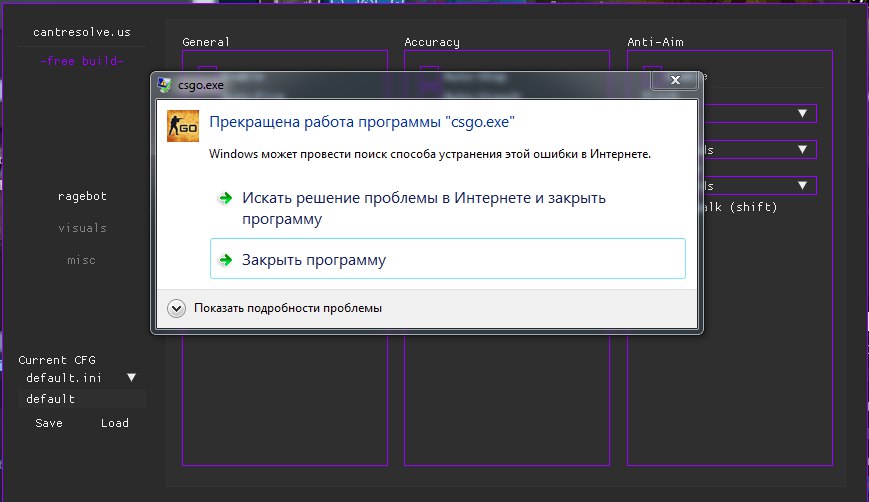This screenshot has width=869, height=502.
Task: Click the 'Accuracy' panel heading
Action: coord(432,42)
